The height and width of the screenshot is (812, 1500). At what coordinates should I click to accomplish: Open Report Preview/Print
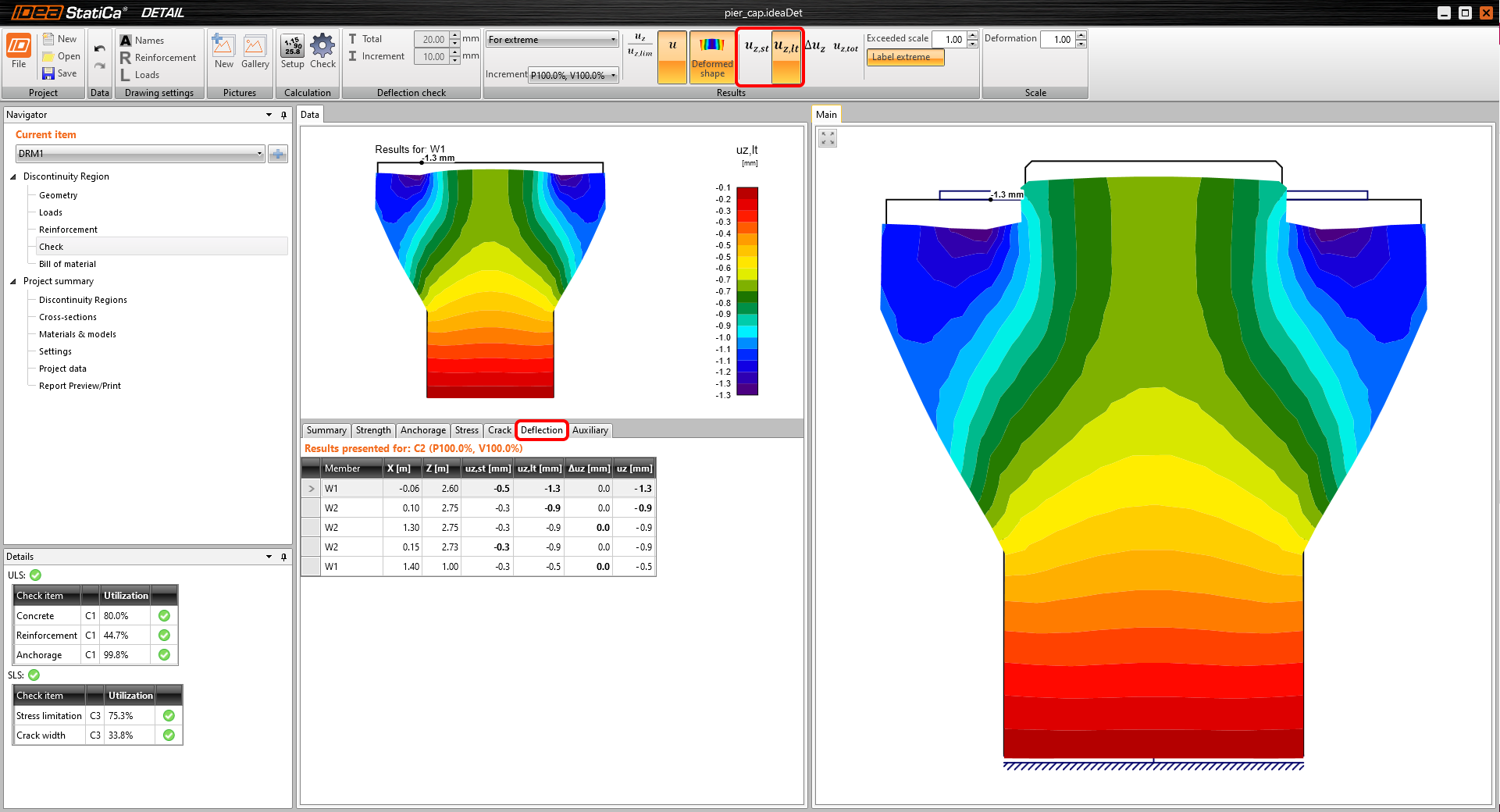pyautogui.click(x=80, y=386)
